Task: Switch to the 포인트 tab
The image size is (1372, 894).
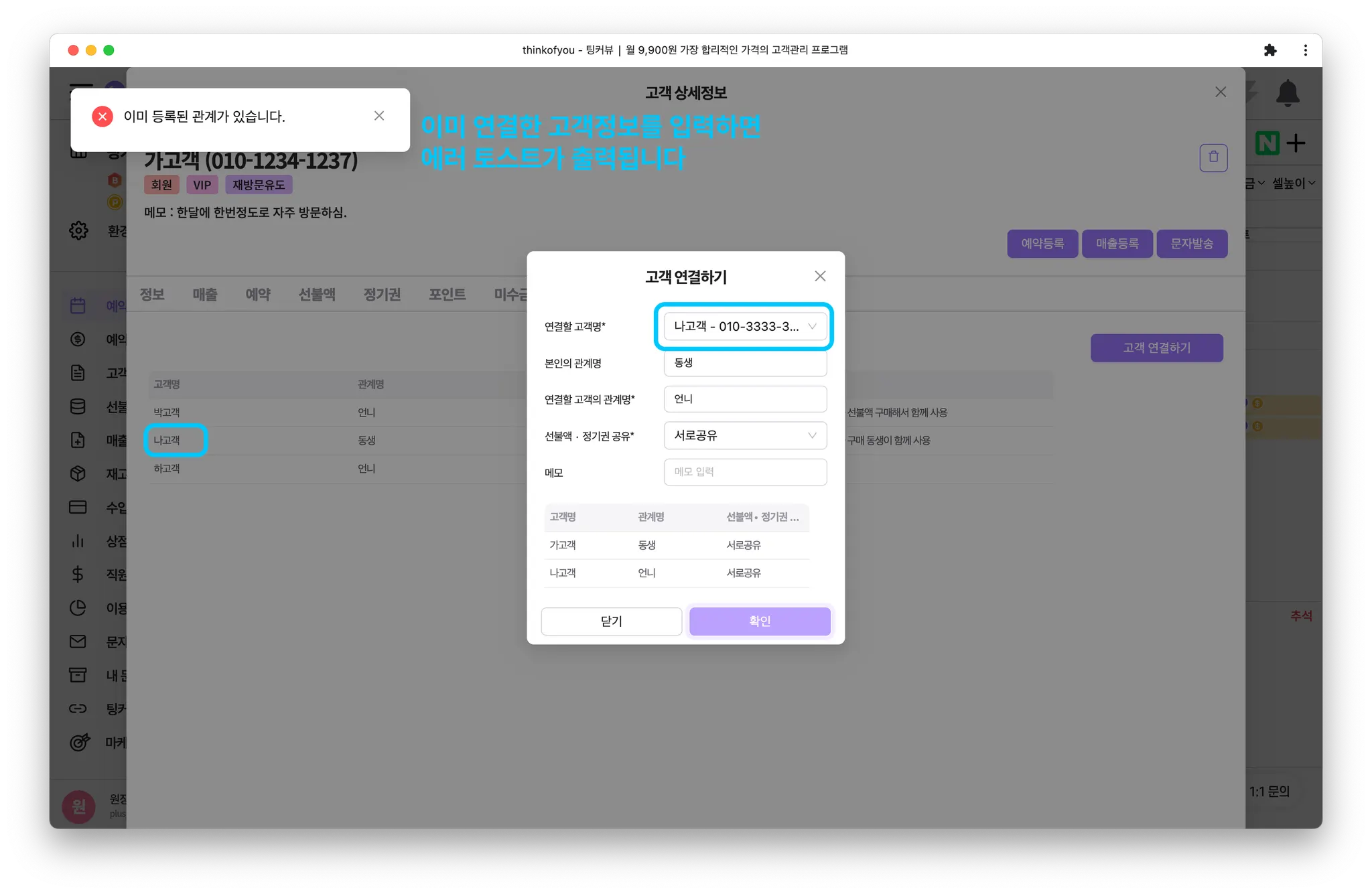Action: point(447,294)
